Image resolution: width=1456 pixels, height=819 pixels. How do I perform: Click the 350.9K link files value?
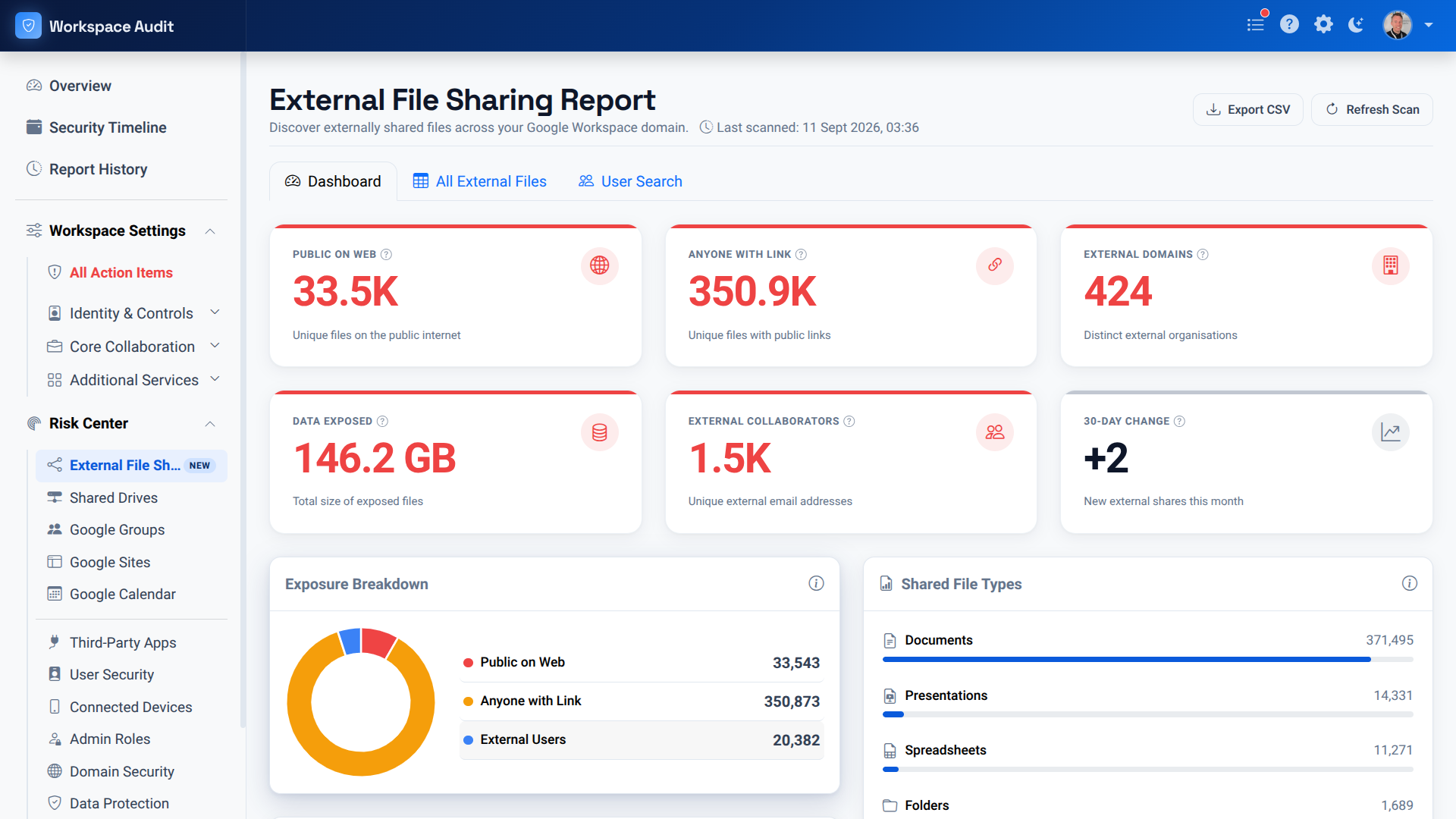752,291
